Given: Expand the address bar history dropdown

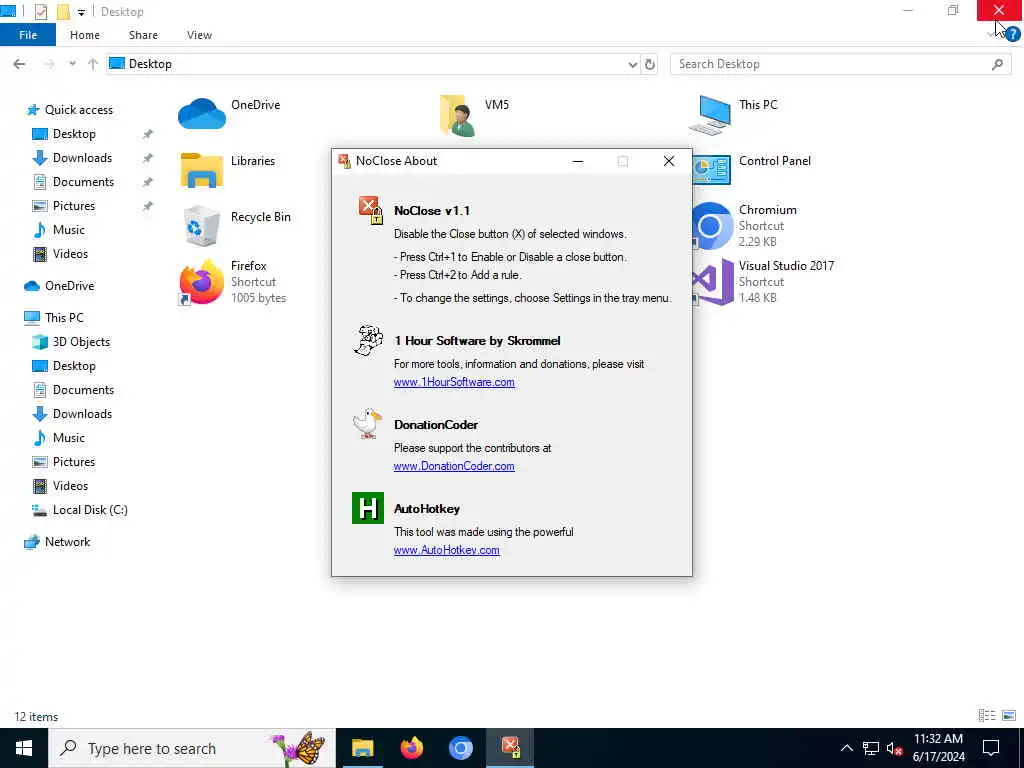Looking at the screenshot, I should (632, 64).
